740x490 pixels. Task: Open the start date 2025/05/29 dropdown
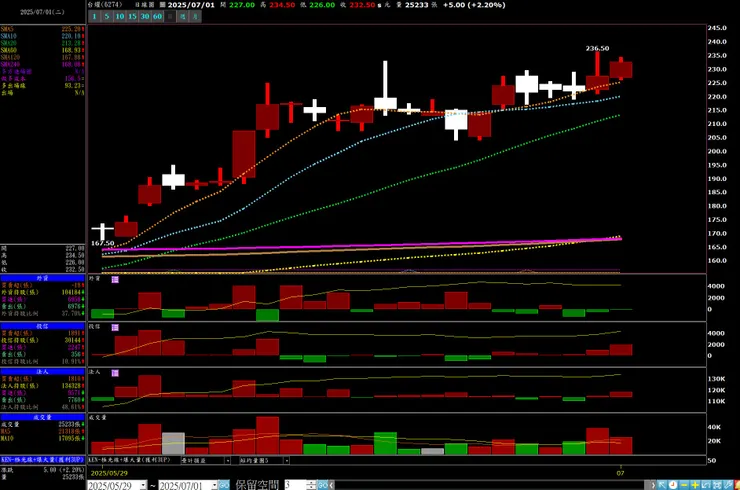point(143,485)
